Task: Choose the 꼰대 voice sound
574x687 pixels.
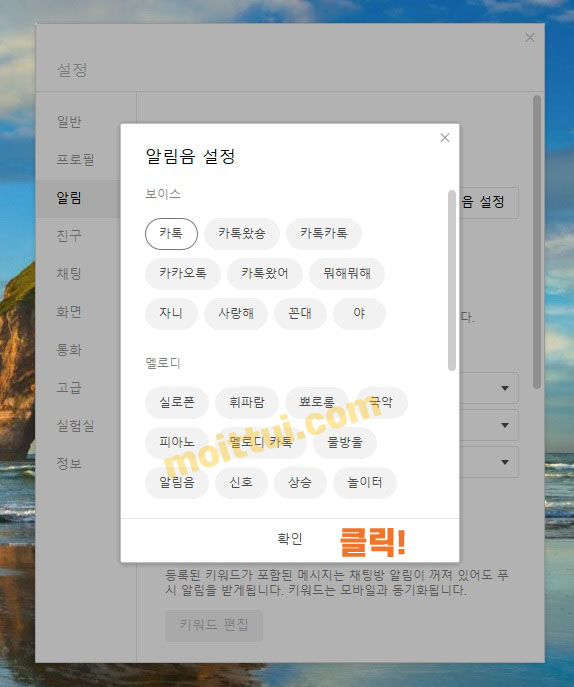Action: [300, 314]
